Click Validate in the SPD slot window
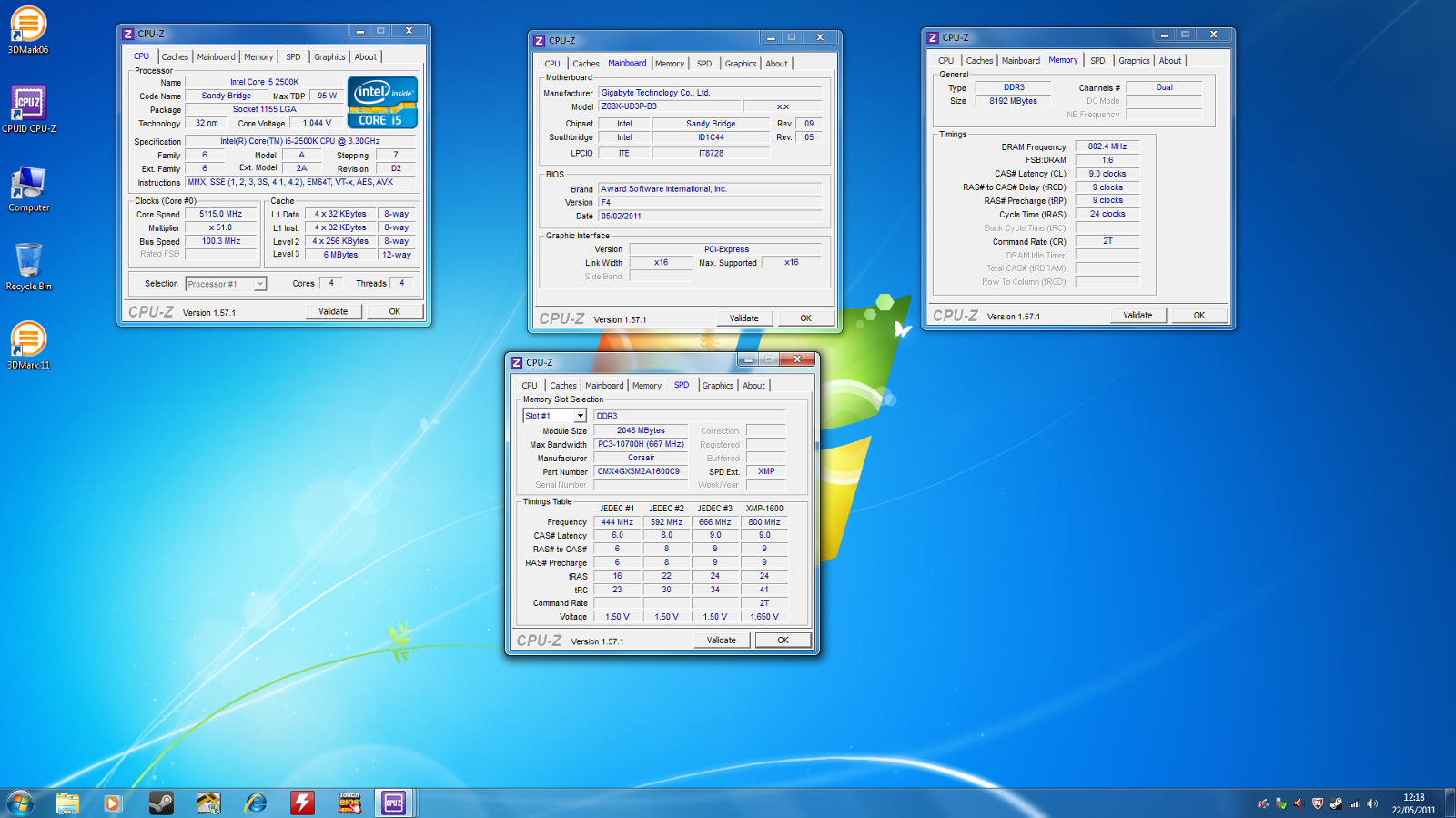 tap(722, 641)
